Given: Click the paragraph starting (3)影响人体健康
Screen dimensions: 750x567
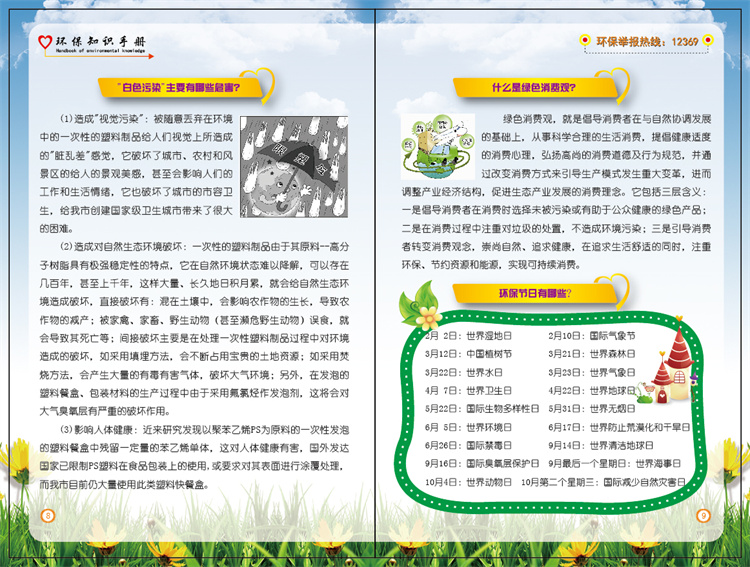Looking at the screenshot, I should 194,457.
